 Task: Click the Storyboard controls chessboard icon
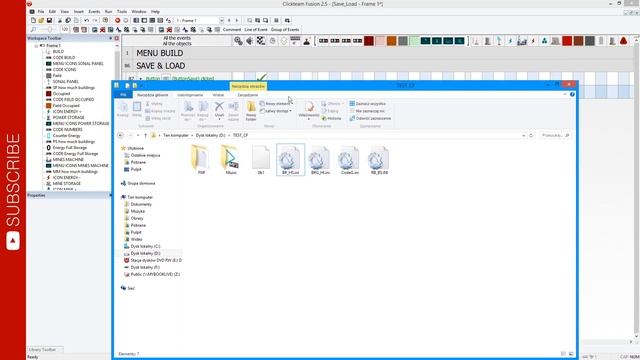pos(261,41)
